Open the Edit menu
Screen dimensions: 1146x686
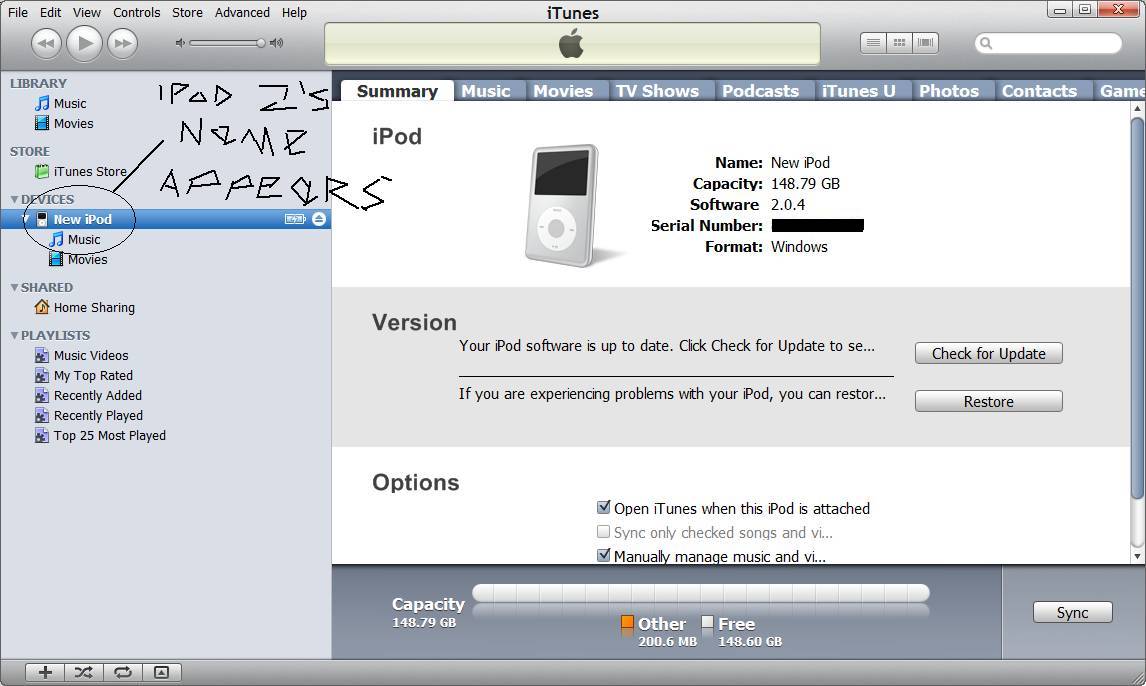(x=50, y=12)
